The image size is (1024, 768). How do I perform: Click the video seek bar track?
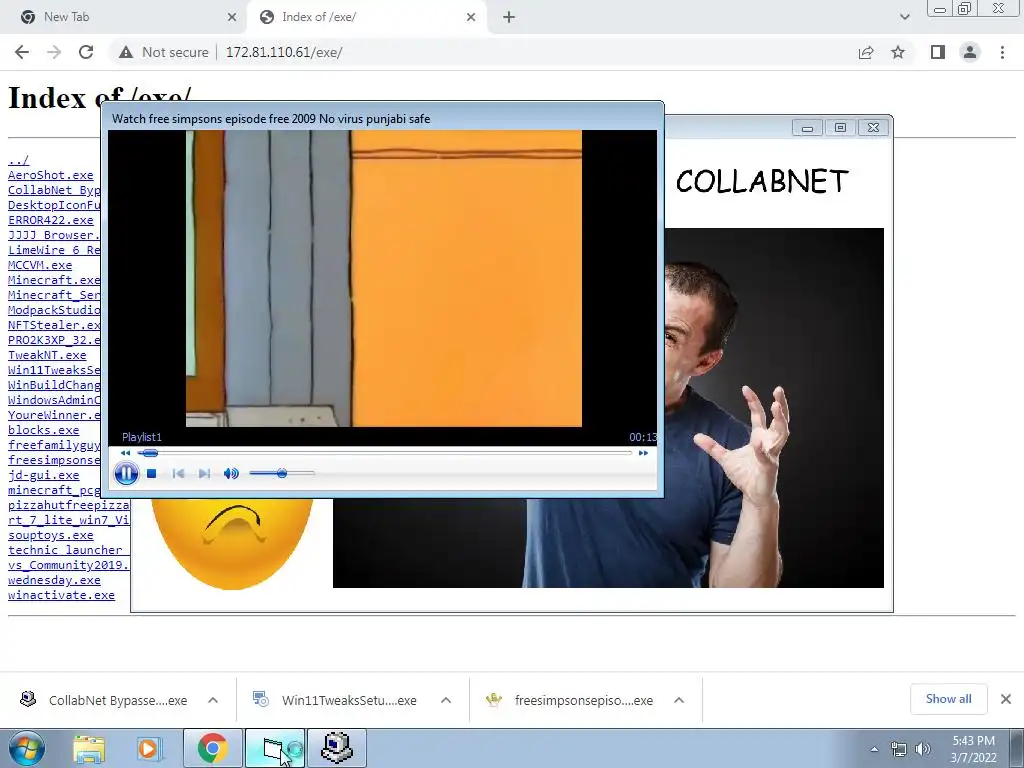(385, 453)
